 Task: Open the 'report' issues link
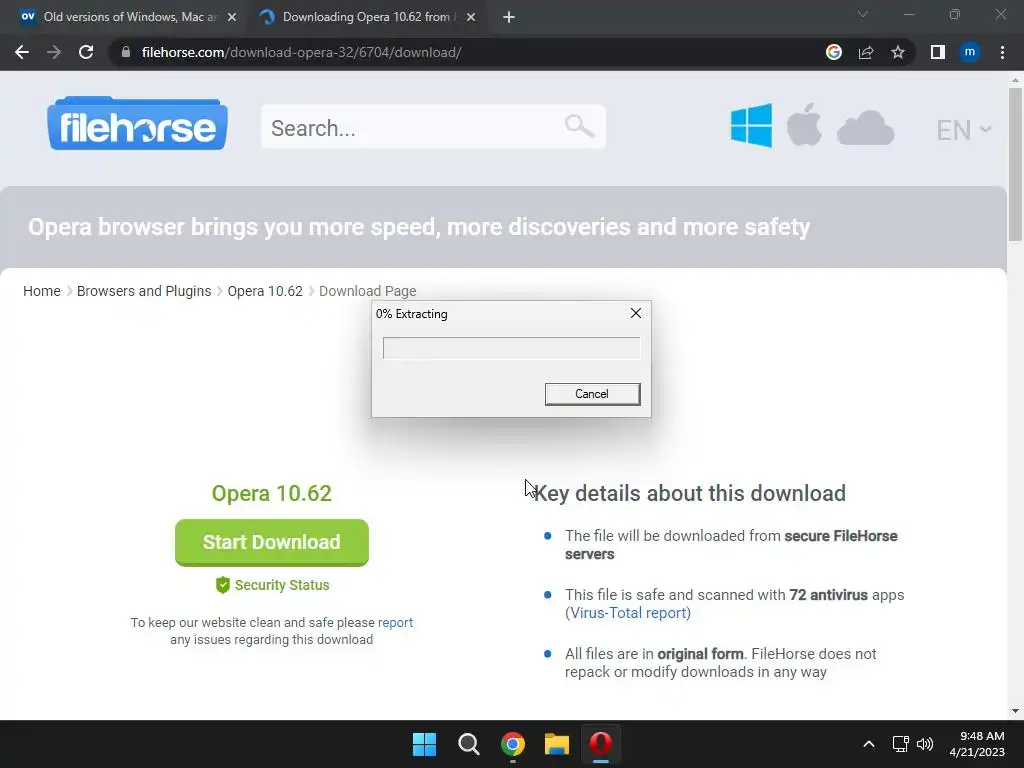(x=395, y=622)
